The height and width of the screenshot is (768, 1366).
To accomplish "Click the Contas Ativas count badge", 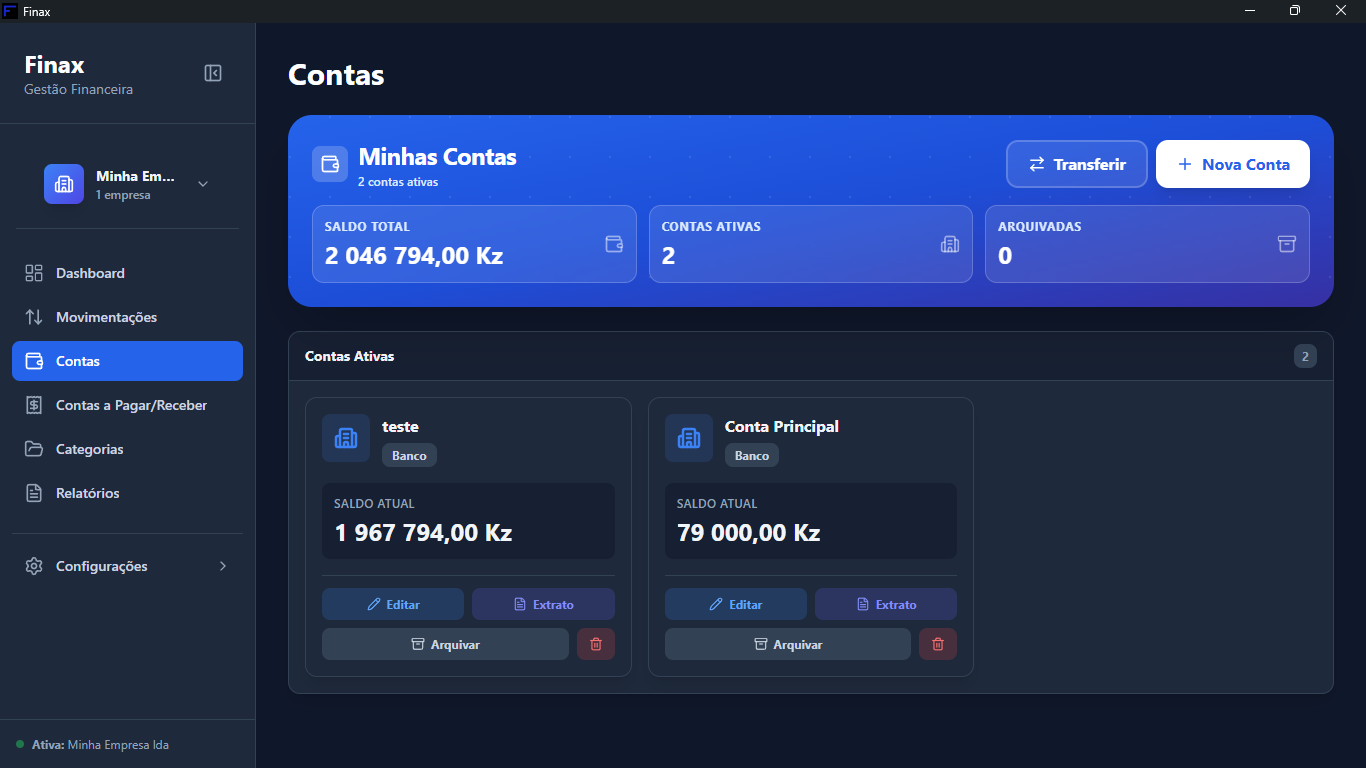I will click(1305, 356).
